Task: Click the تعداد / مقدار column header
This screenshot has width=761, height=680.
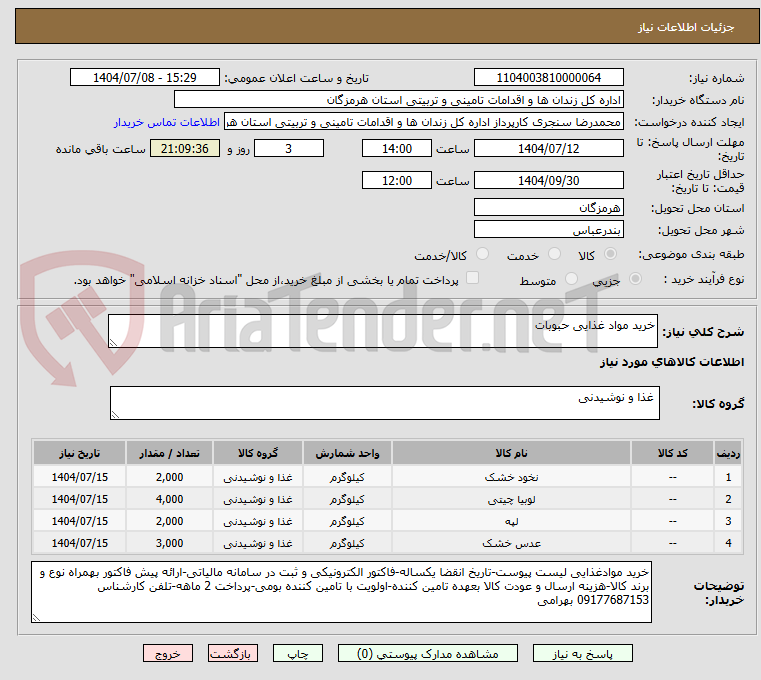Action: (x=169, y=453)
